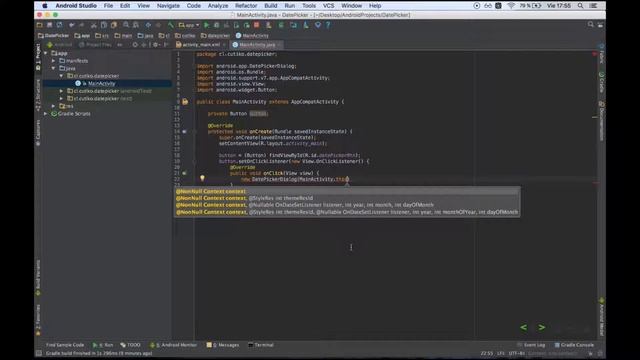Viewport: 640px width, 360px height.
Task: Click the Undo toolbar icon
Action: [72, 25]
